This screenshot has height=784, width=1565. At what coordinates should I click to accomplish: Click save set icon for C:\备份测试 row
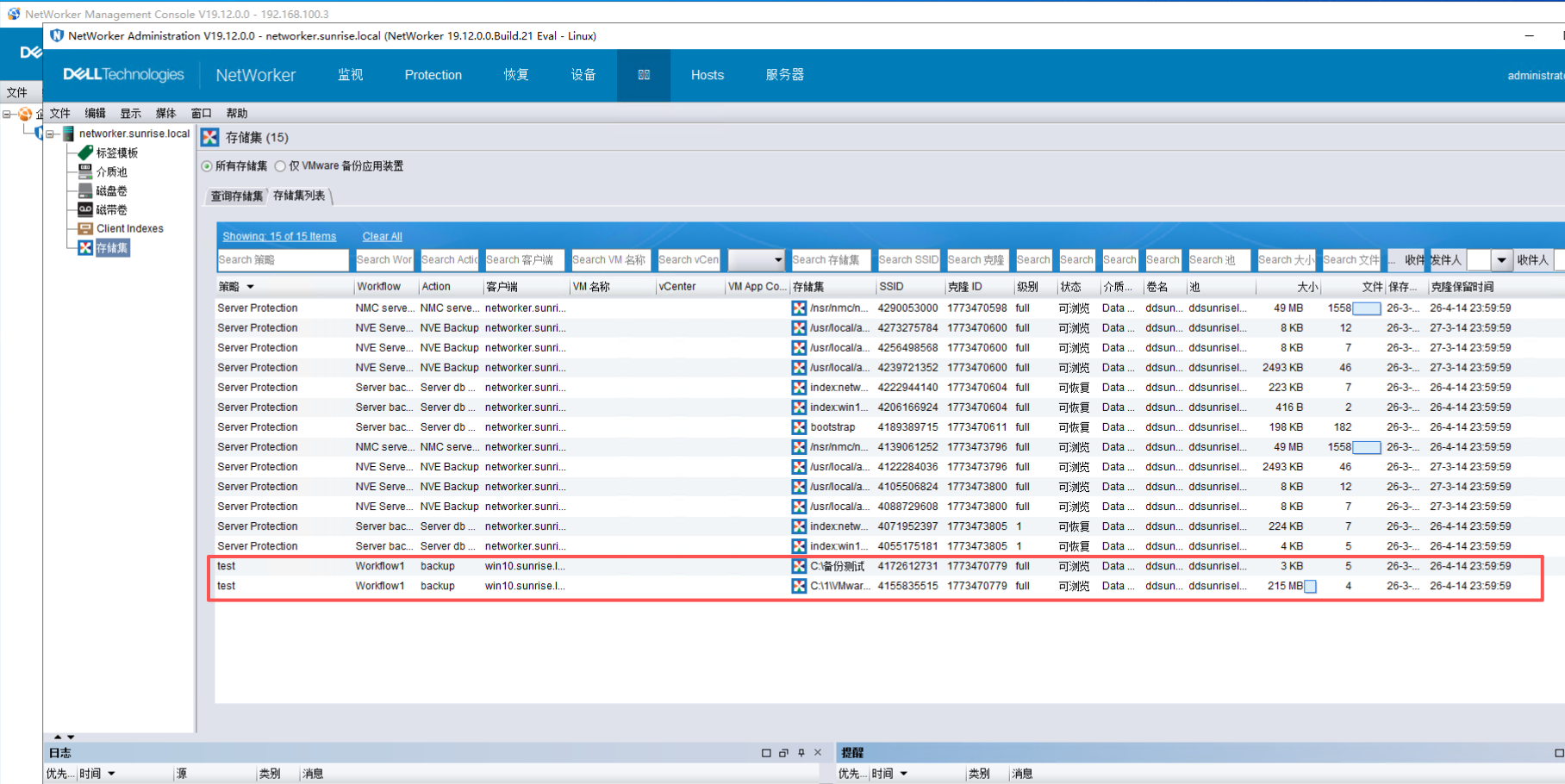(x=799, y=566)
